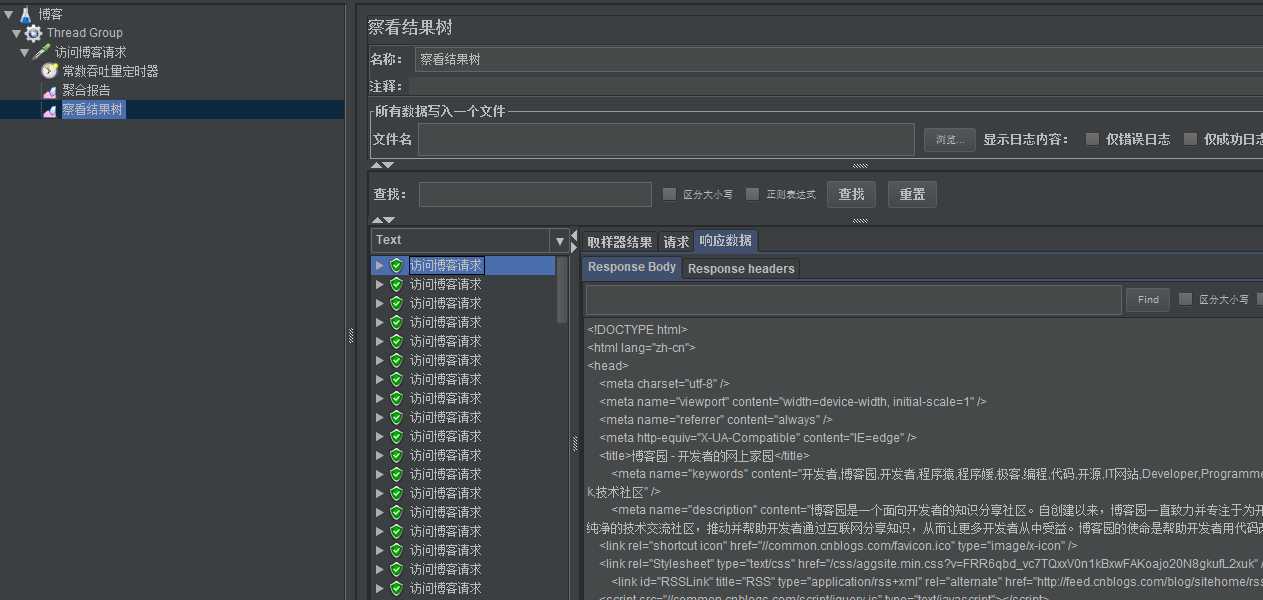1263x600 pixels.
Task: Collapse the 博客 test plan node
Action: (8, 14)
